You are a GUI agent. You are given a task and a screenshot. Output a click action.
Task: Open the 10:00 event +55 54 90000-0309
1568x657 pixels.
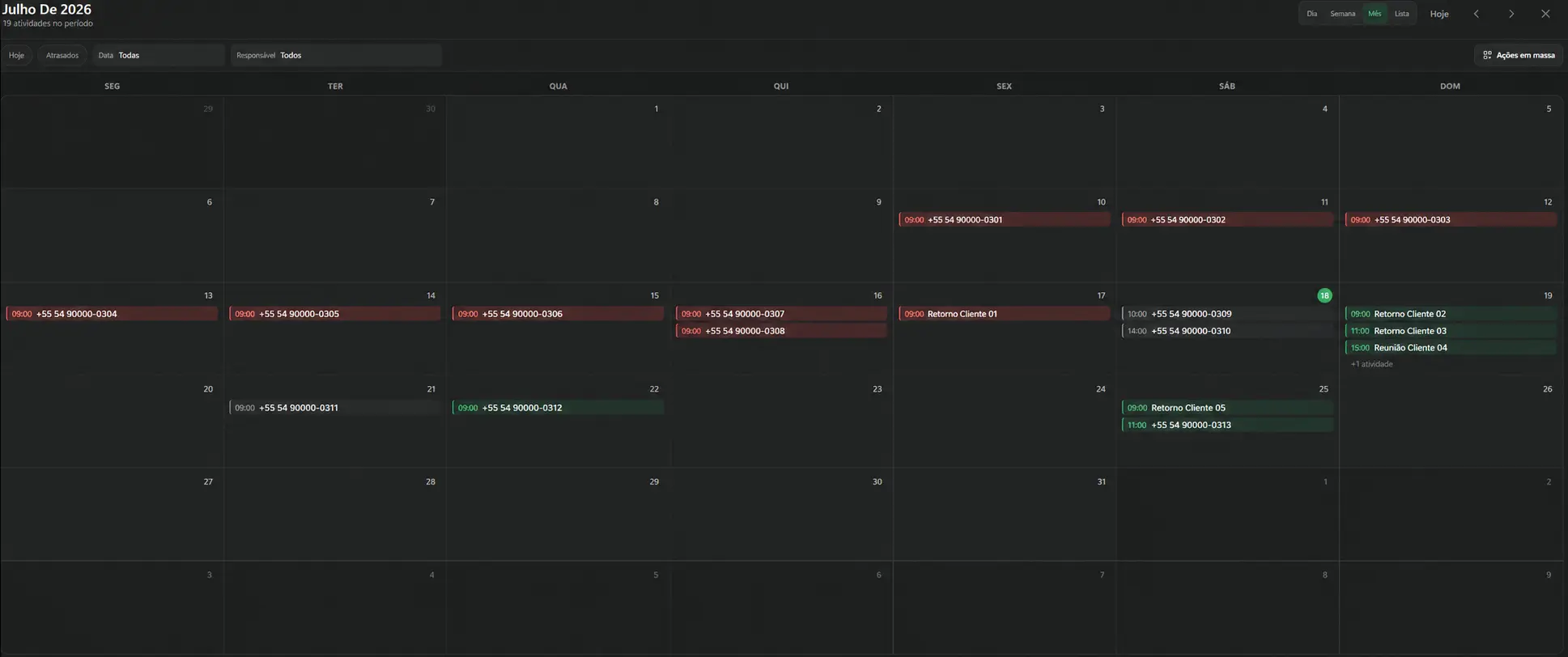(x=1227, y=313)
